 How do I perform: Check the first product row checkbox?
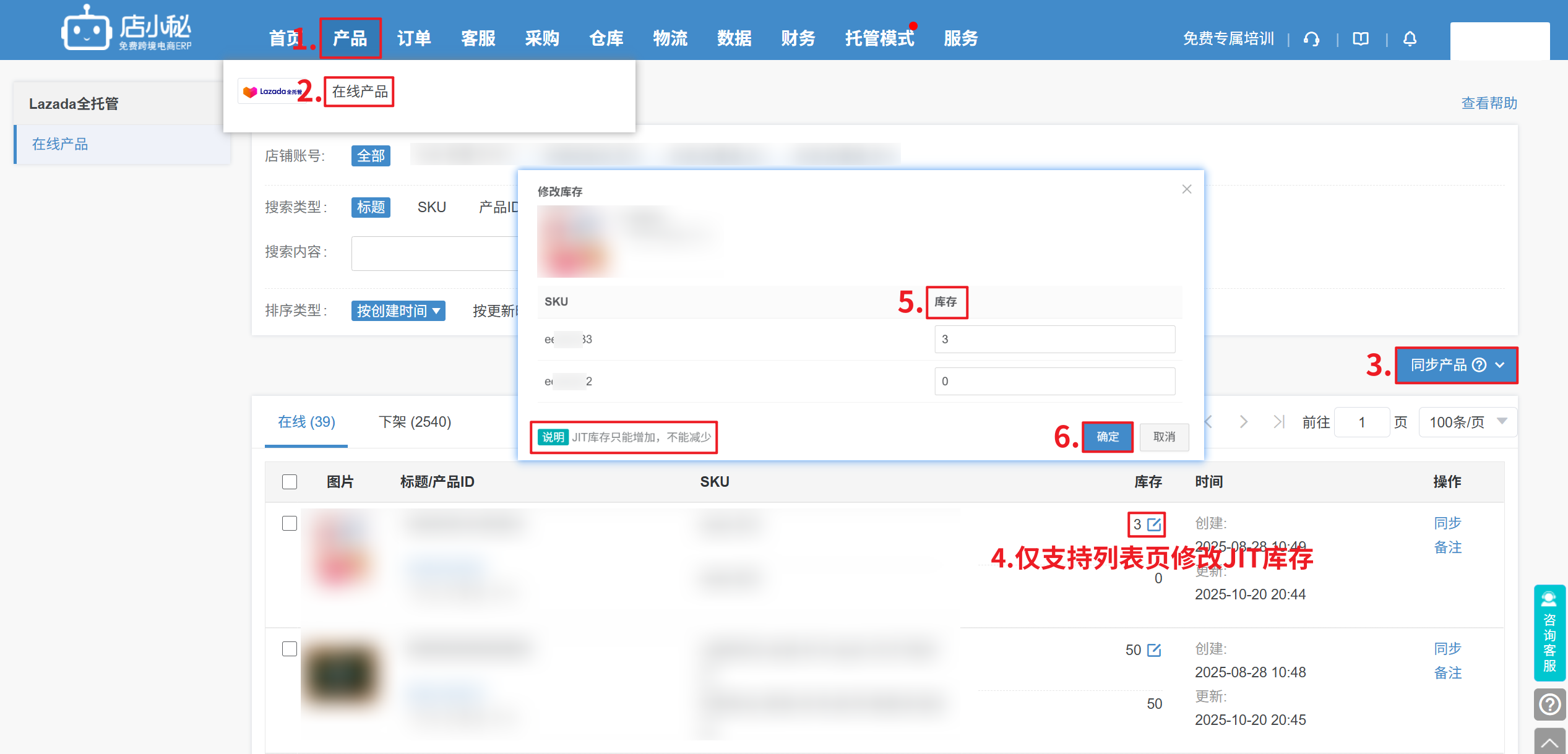(x=290, y=523)
